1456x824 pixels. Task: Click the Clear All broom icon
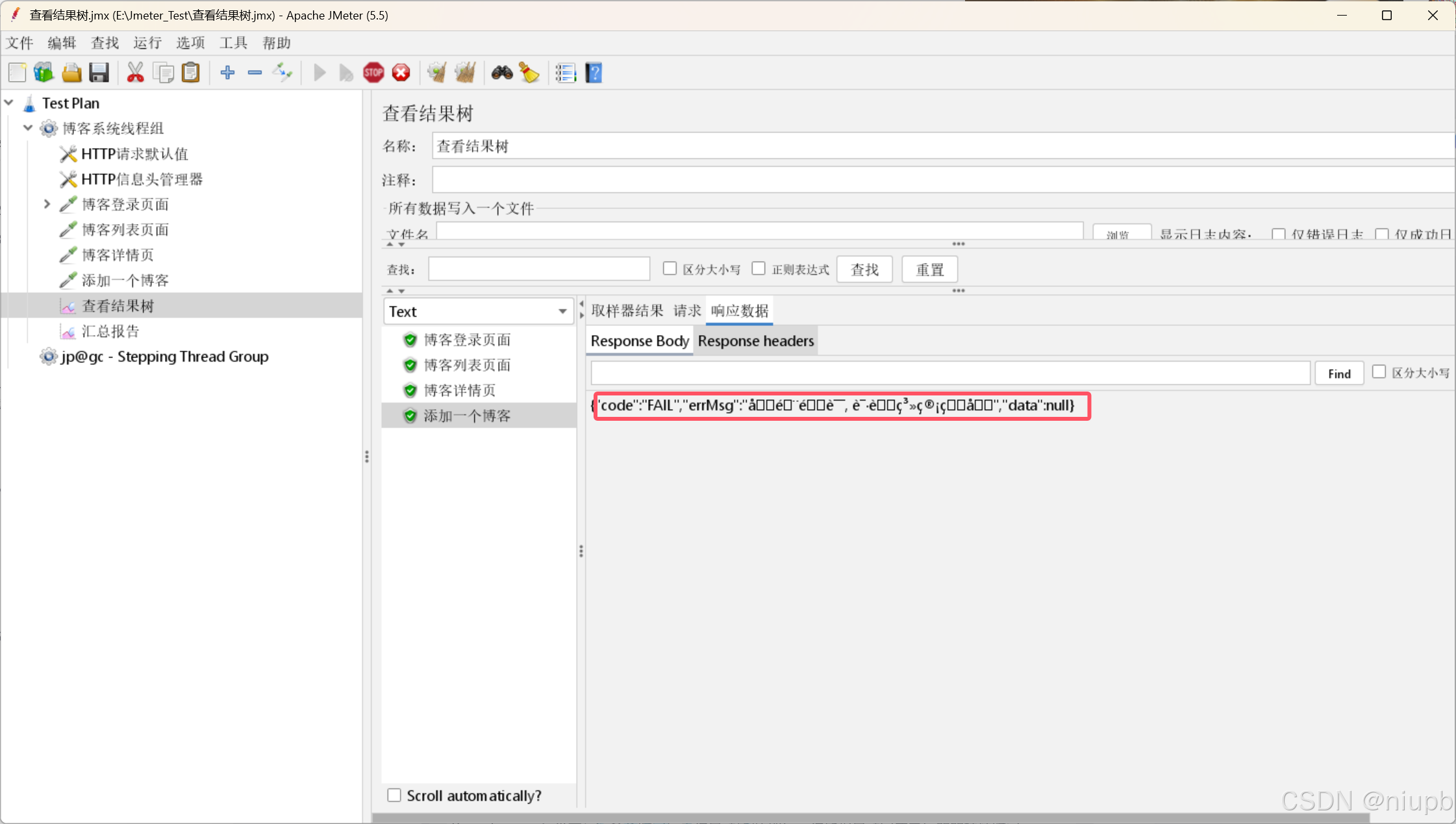465,73
